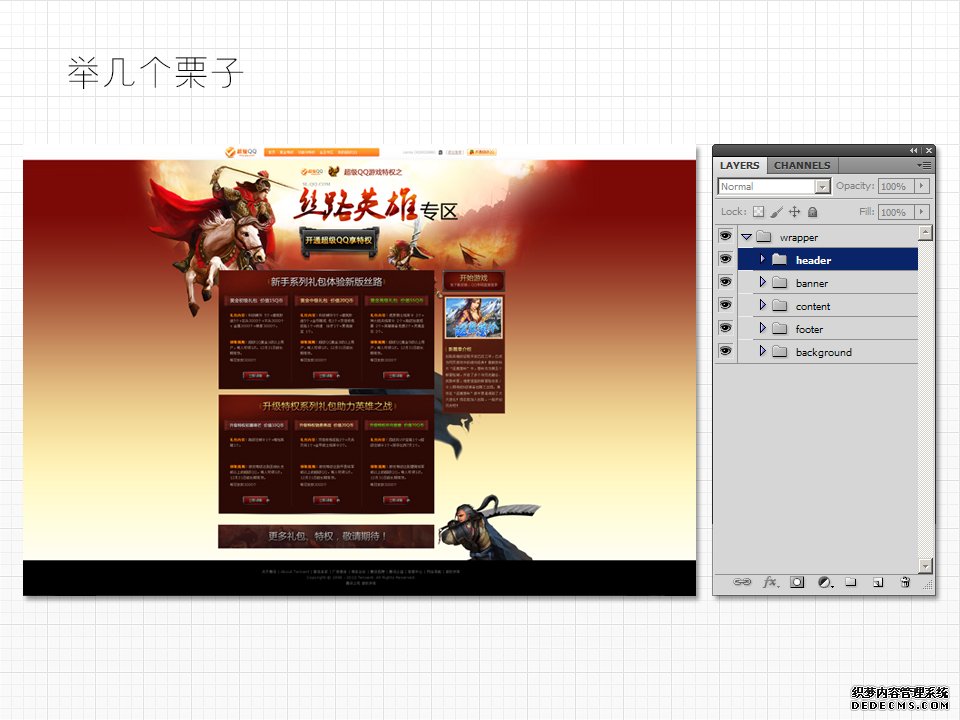Hide the header group
The width and height of the screenshot is (960, 720).
(x=726, y=259)
